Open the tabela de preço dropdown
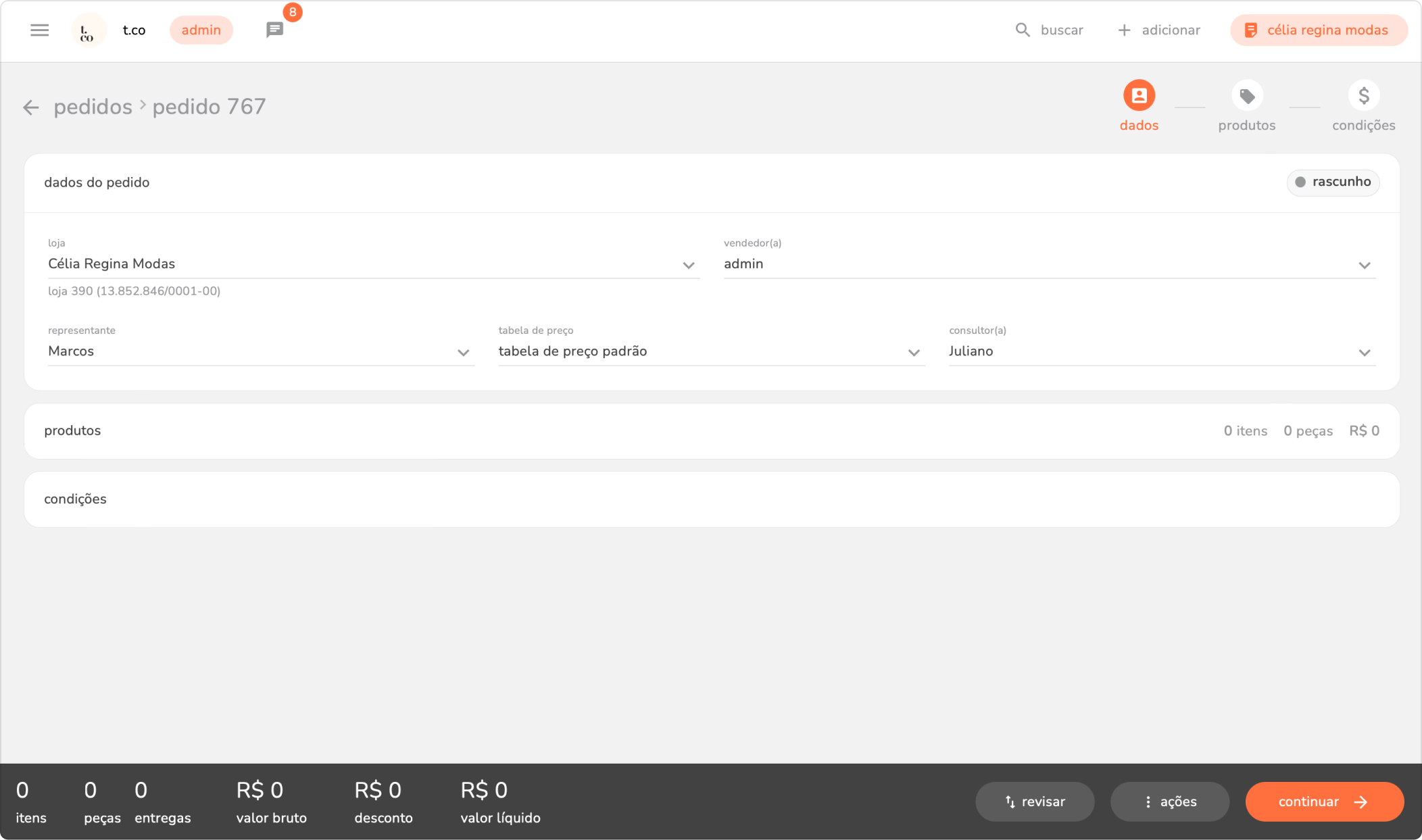 [x=914, y=353]
